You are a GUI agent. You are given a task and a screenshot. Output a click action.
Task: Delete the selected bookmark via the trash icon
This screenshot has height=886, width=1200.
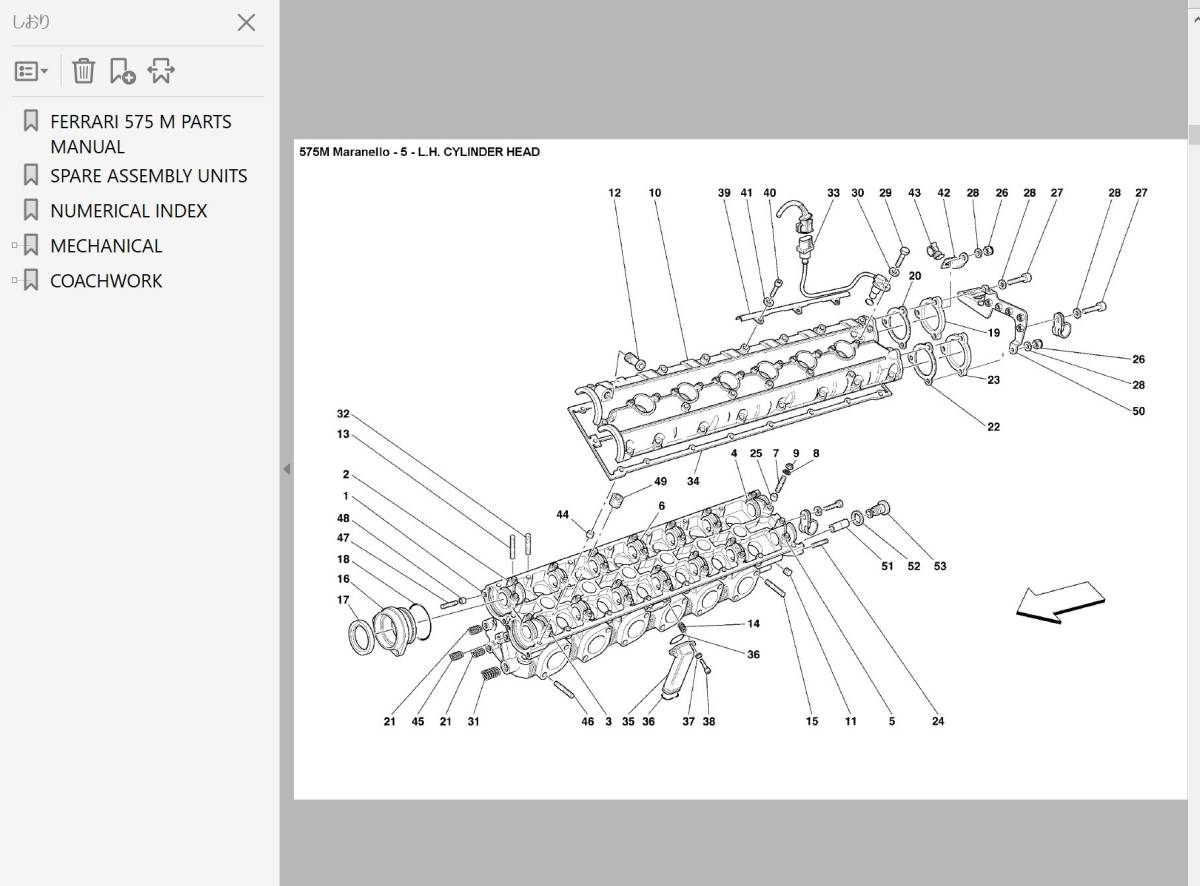[84, 71]
